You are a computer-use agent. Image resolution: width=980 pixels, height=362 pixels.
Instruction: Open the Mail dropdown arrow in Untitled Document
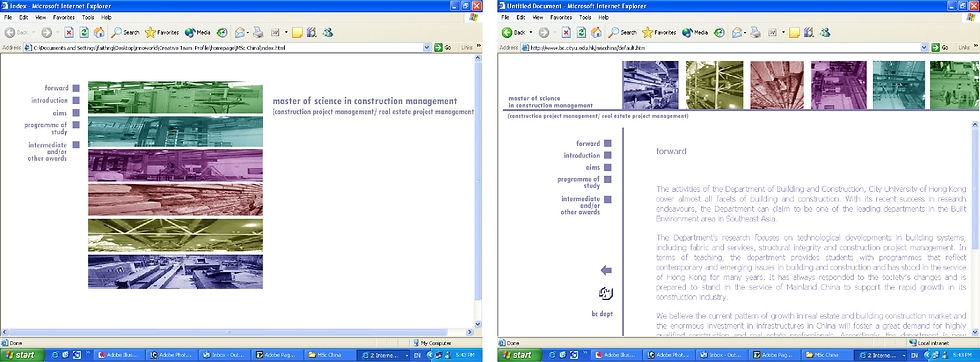[x=746, y=33]
